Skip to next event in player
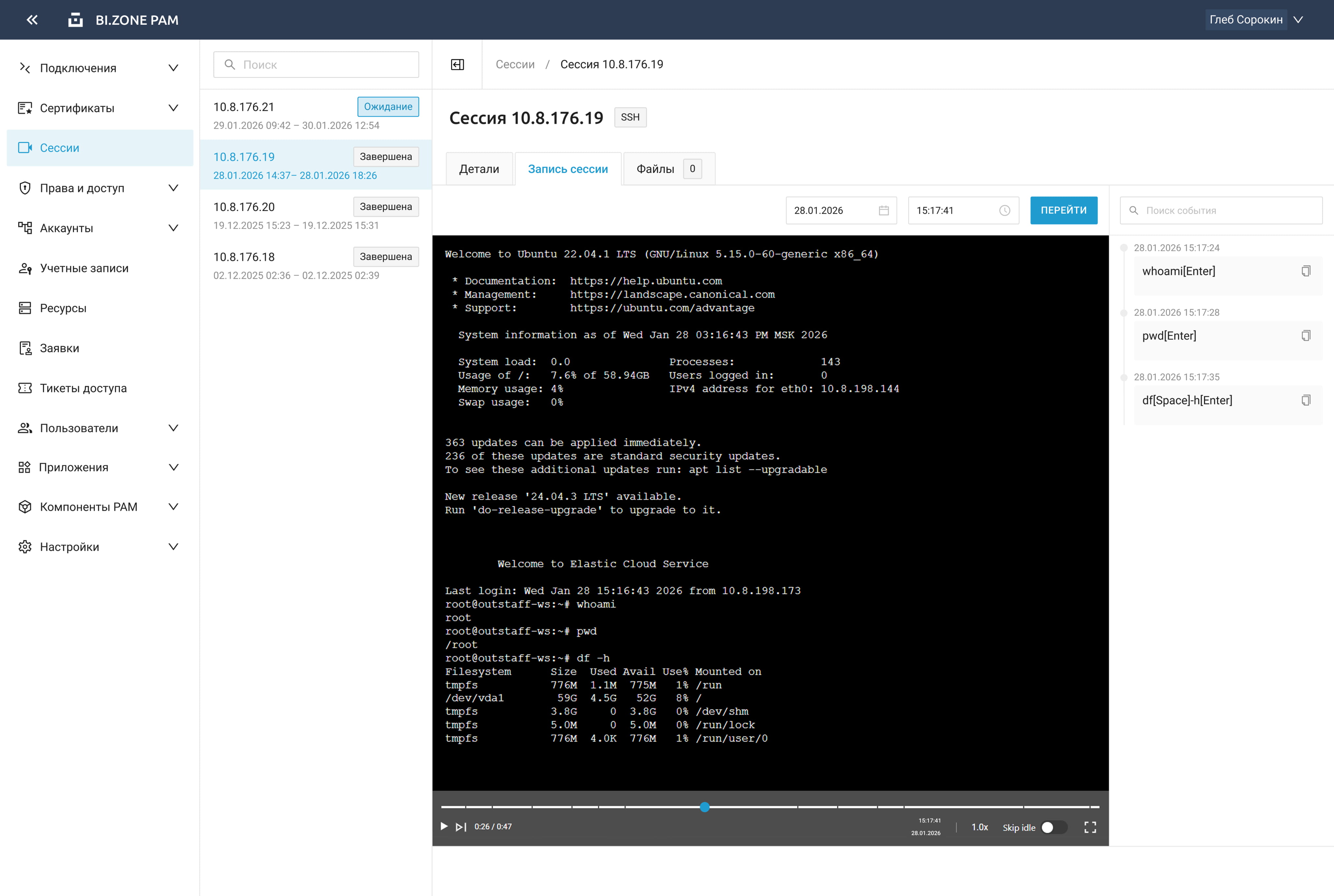Image resolution: width=1334 pixels, height=896 pixels. point(461,827)
